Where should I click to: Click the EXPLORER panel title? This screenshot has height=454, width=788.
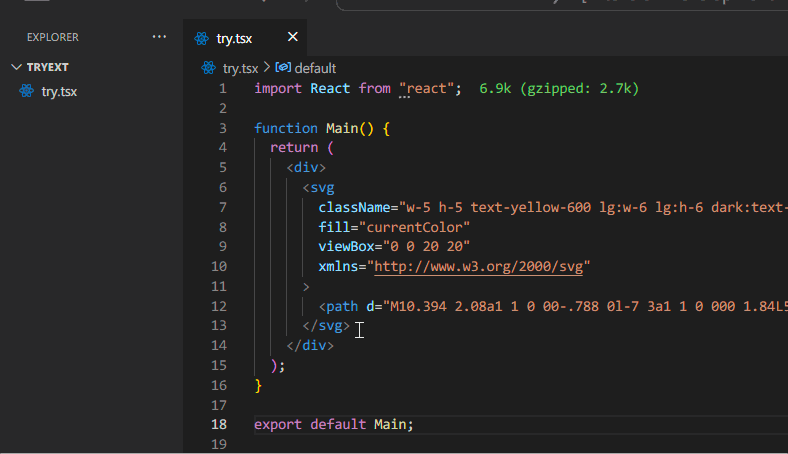coord(52,37)
